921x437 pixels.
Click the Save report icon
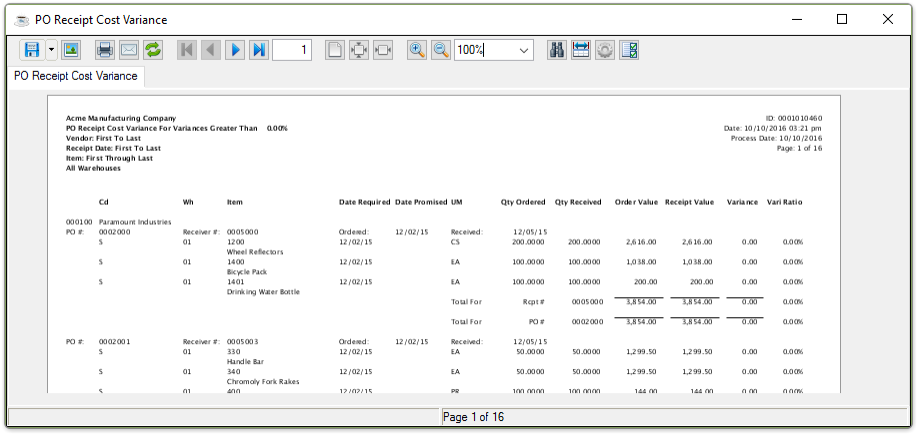(x=31, y=50)
